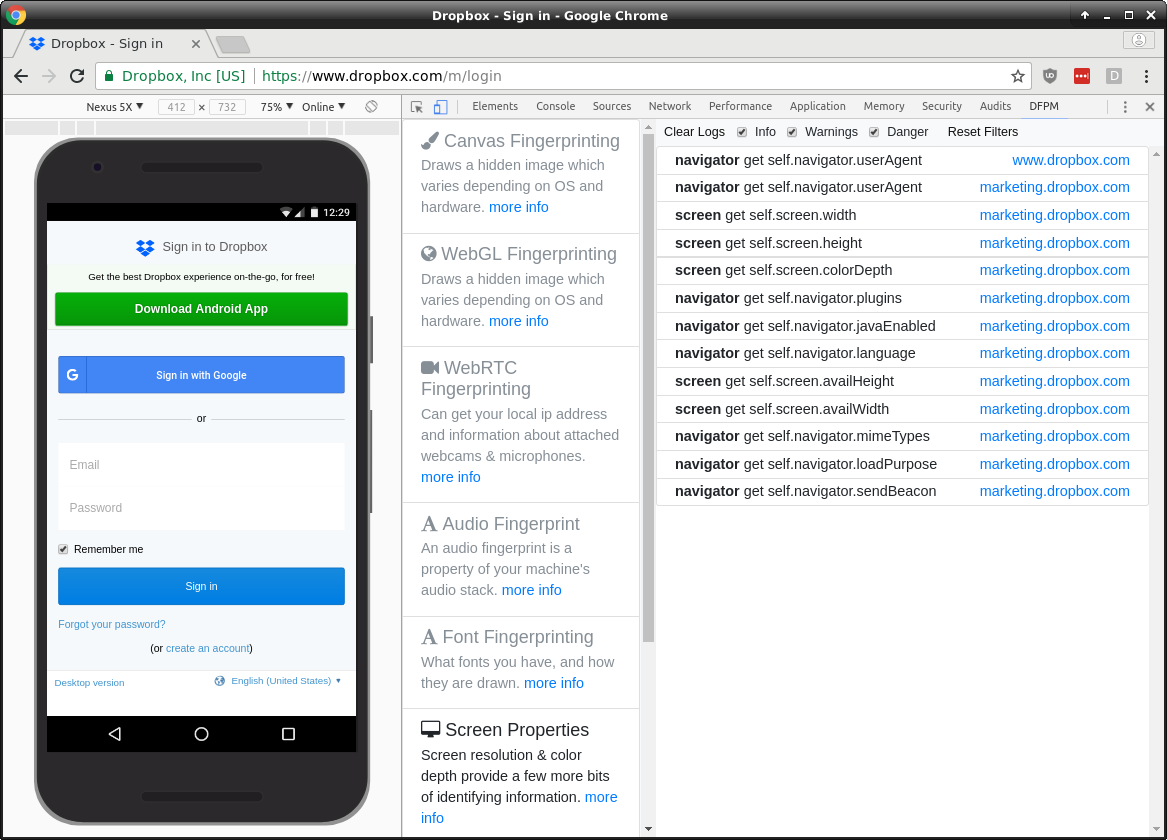Image resolution: width=1167 pixels, height=840 pixels.
Task: Open a new browser tab
Action: (233, 45)
